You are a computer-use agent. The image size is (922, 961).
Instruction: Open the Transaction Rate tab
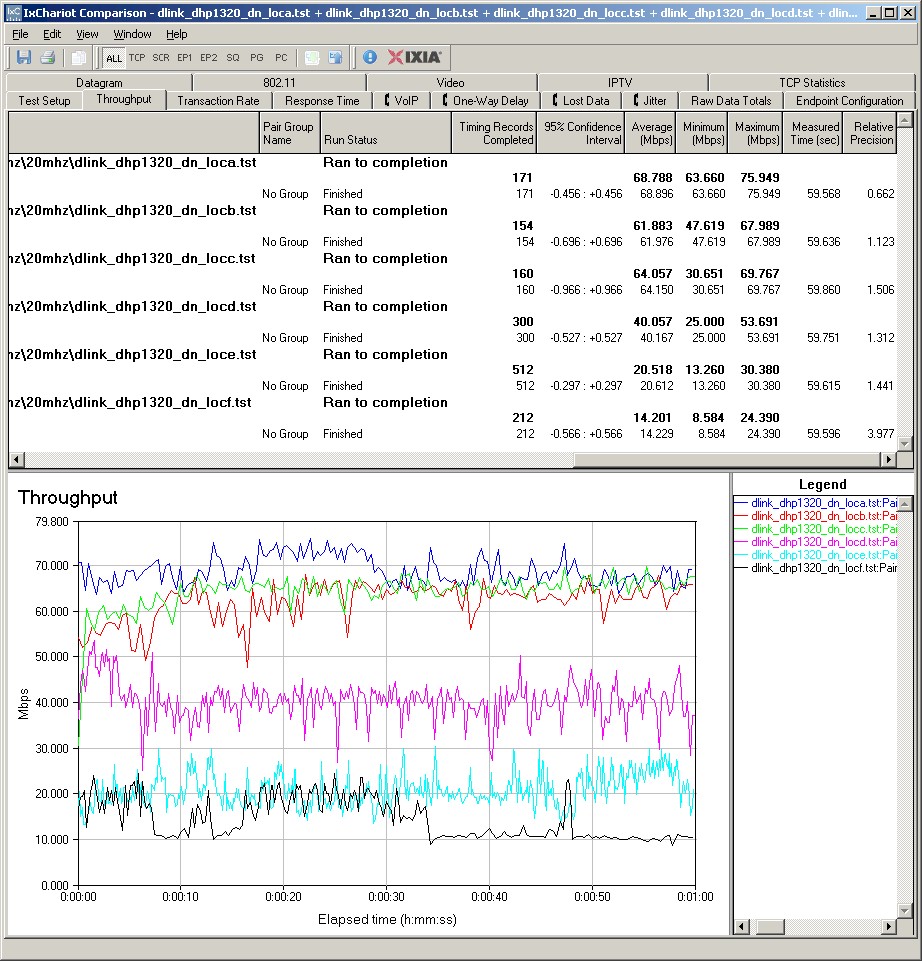[x=218, y=101]
